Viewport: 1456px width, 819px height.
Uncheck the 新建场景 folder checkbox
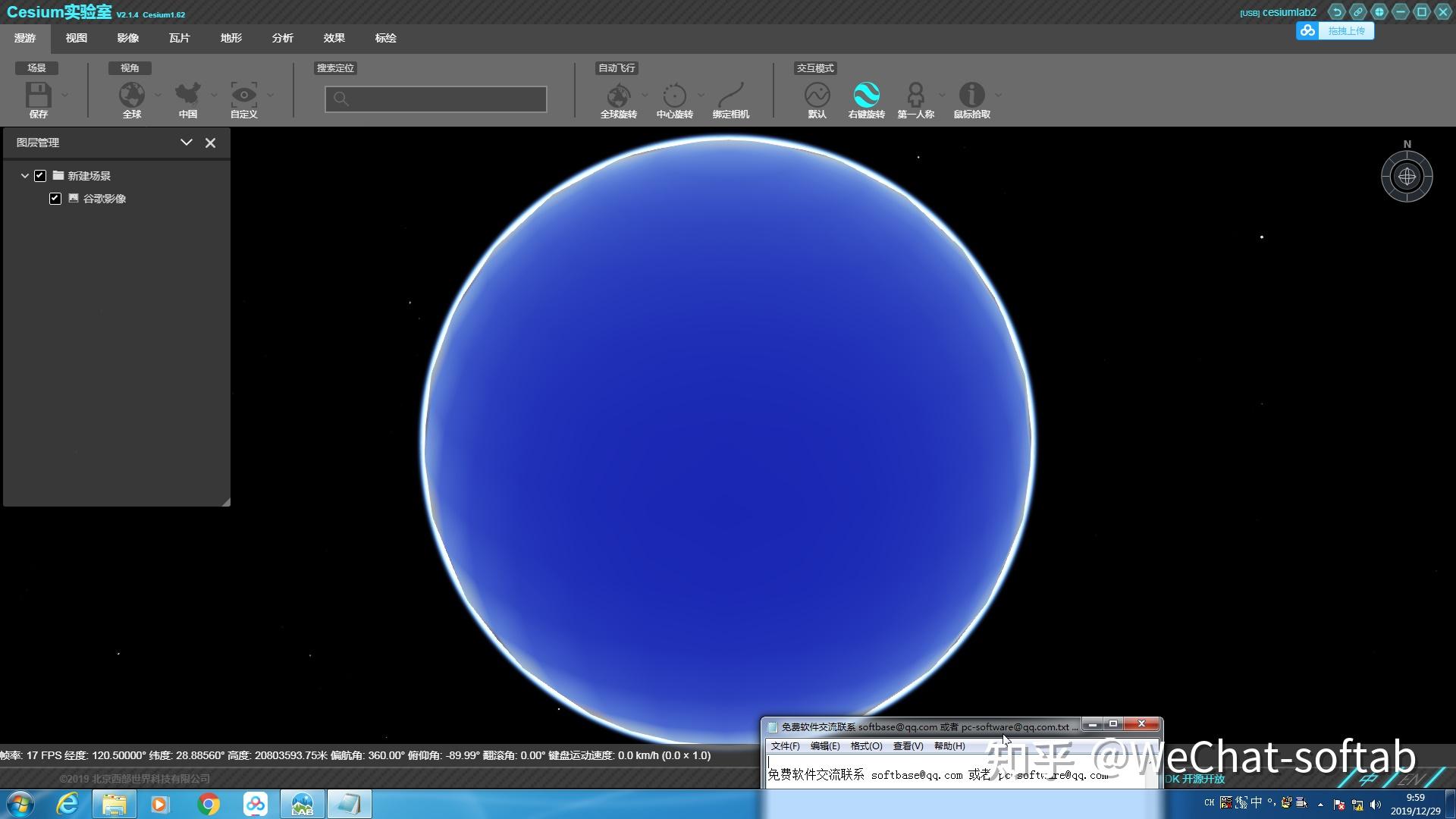(x=40, y=176)
